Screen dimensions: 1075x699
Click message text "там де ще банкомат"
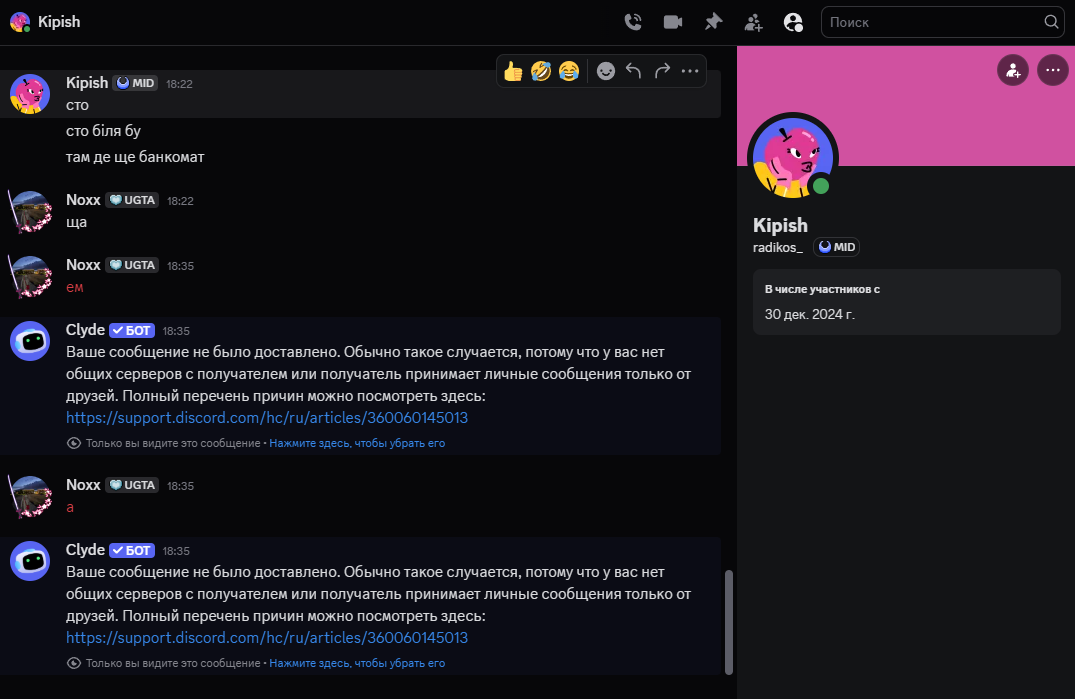(x=135, y=157)
